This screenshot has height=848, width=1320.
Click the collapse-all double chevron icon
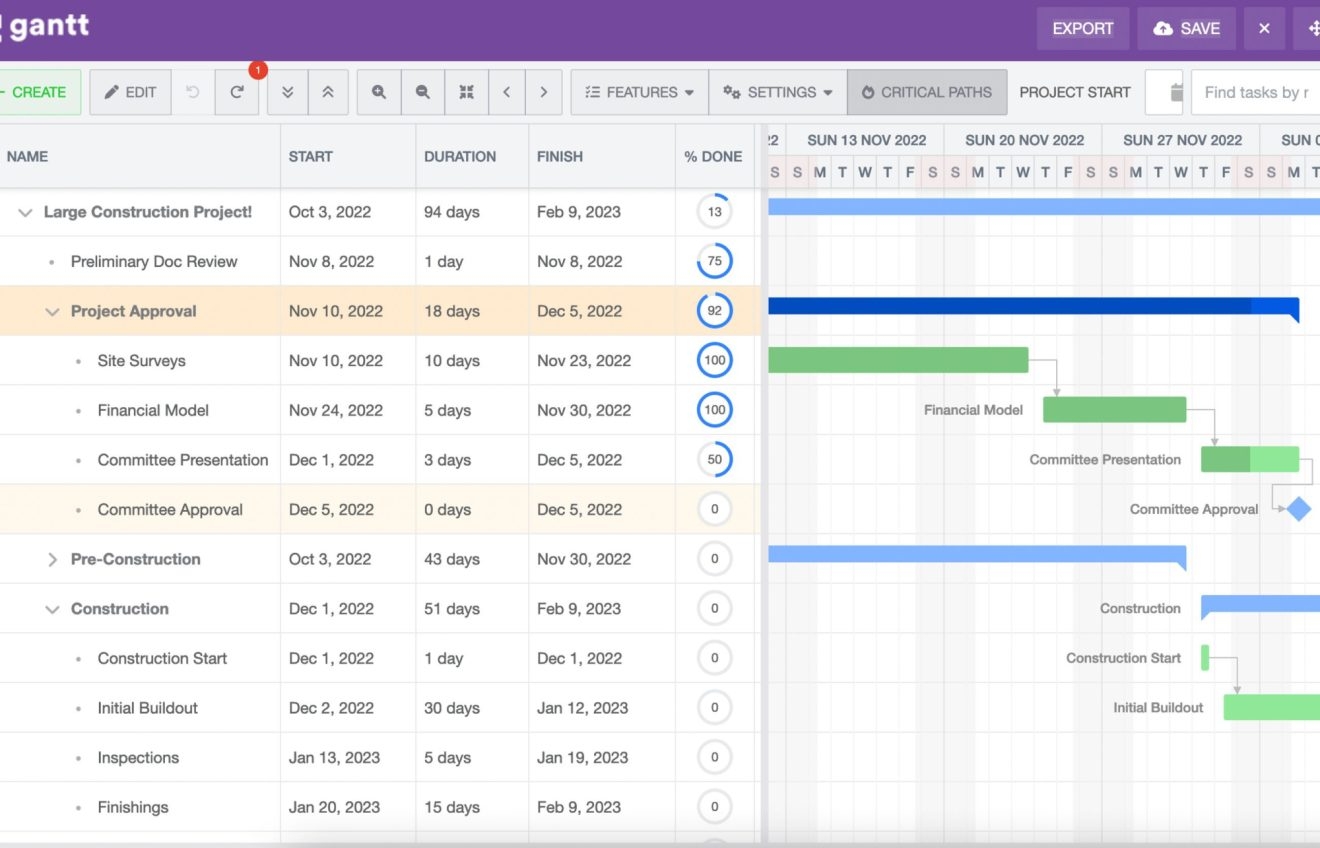[x=288, y=92]
